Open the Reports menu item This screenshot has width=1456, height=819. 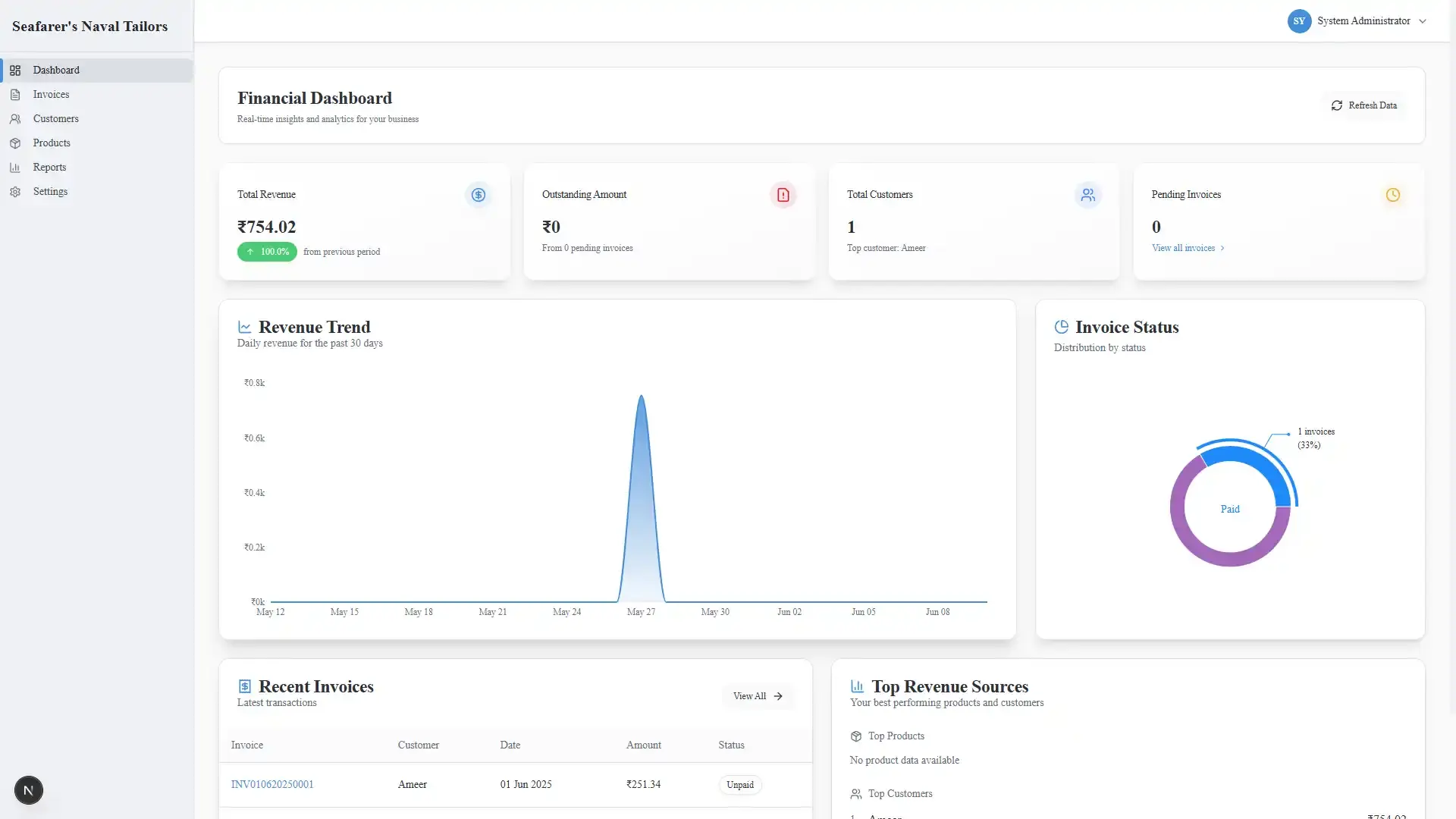(x=97, y=168)
